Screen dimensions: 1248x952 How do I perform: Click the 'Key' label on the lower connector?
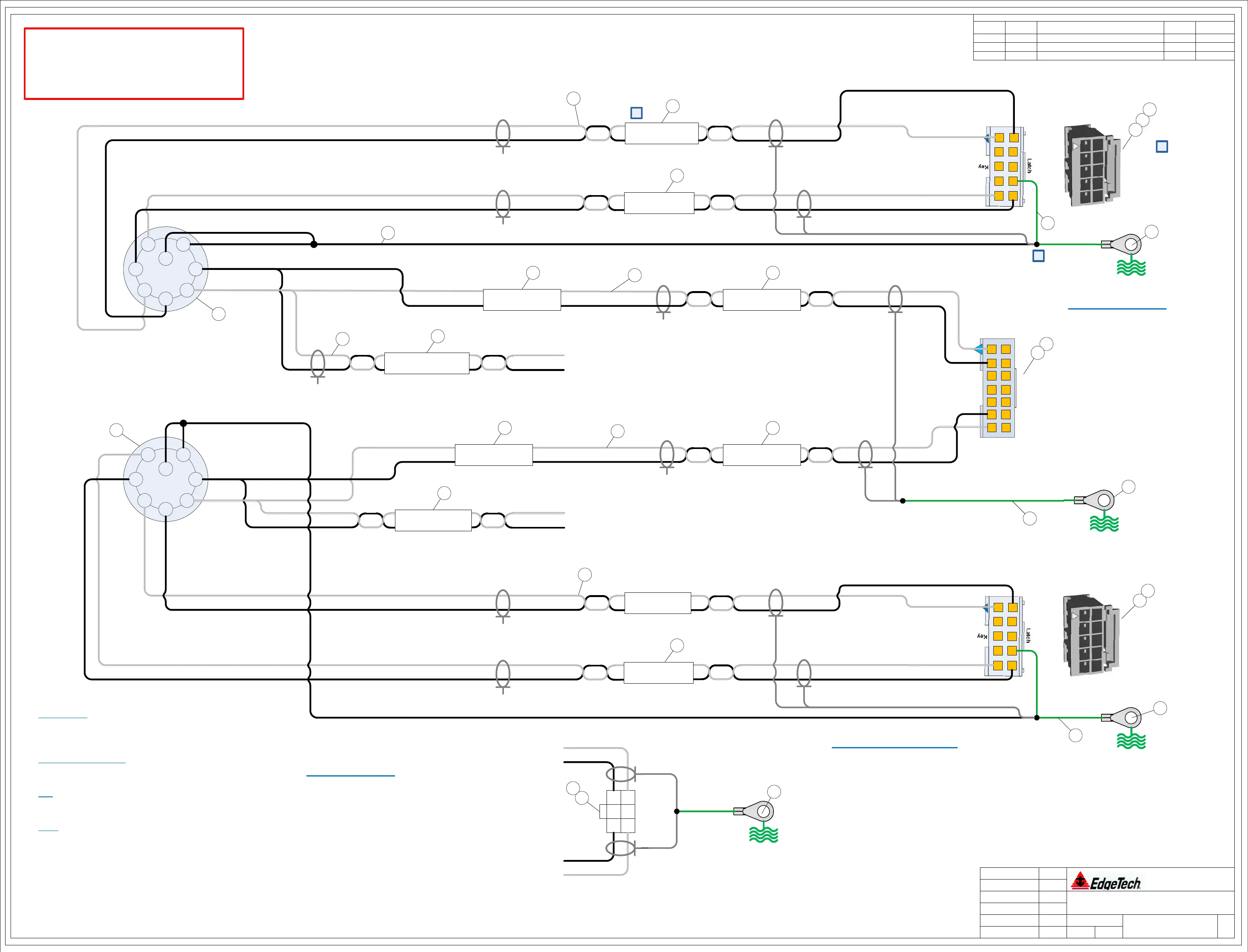982,636
